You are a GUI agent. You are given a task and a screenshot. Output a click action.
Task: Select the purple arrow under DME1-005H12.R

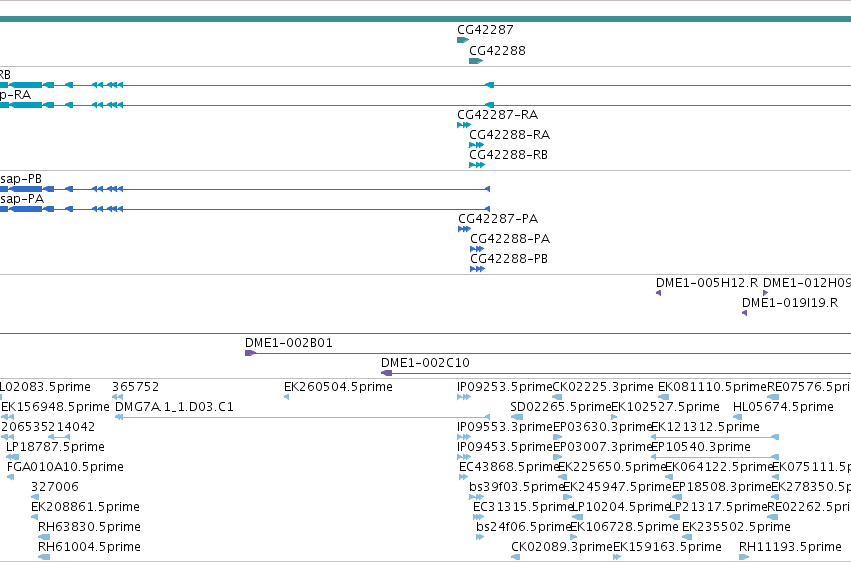tap(658, 293)
